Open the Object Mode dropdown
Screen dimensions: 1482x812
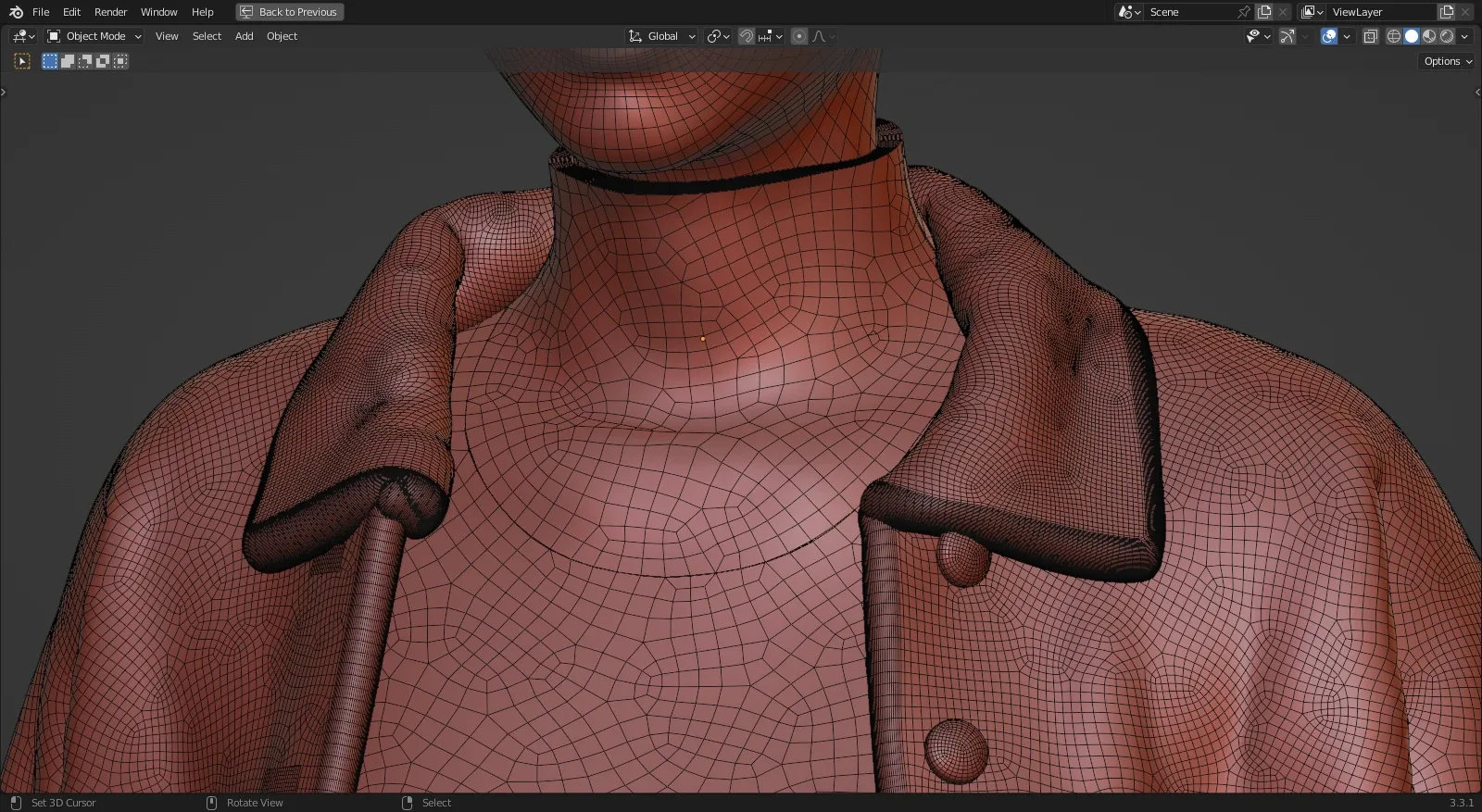coord(94,36)
